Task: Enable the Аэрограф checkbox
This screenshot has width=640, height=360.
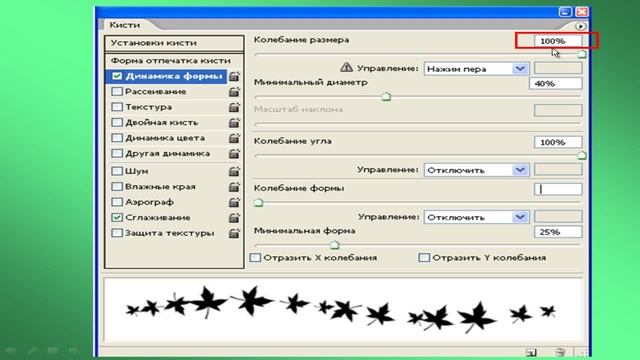Action: coord(117,202)
